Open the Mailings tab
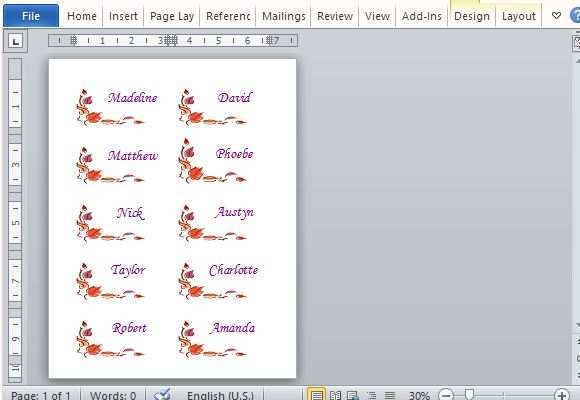Viewport: 580px width, 400px height. (x=284, y=16)
